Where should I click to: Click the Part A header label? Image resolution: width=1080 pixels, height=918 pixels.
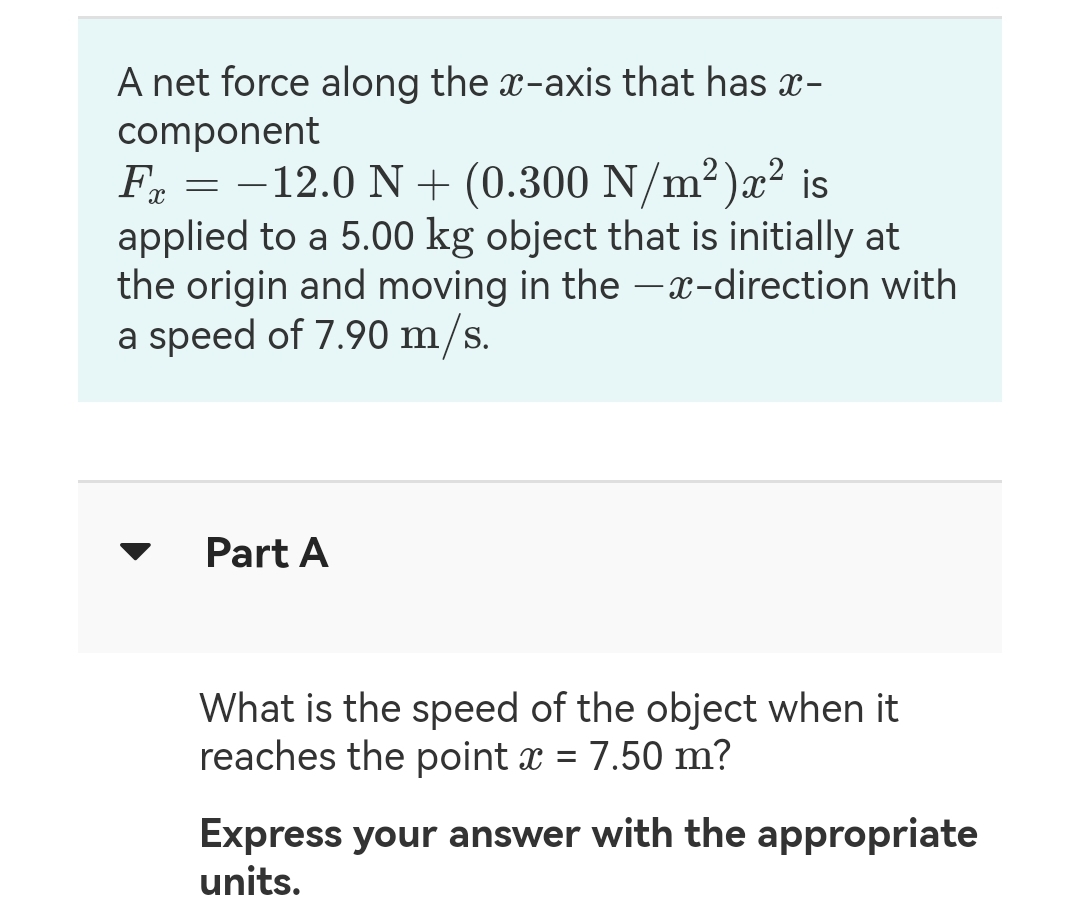(266, 553)
